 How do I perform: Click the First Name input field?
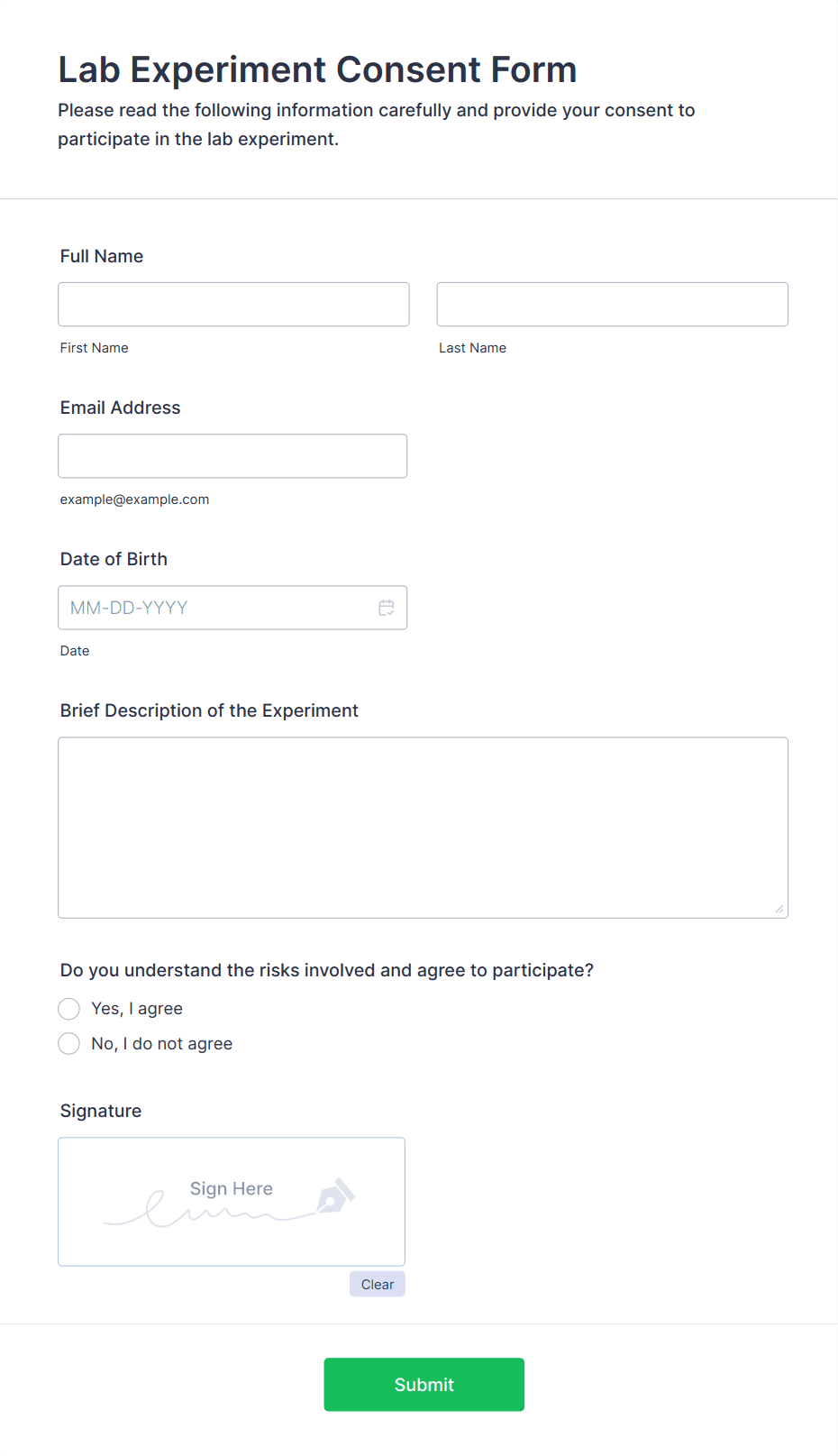(x=233, y=305)
